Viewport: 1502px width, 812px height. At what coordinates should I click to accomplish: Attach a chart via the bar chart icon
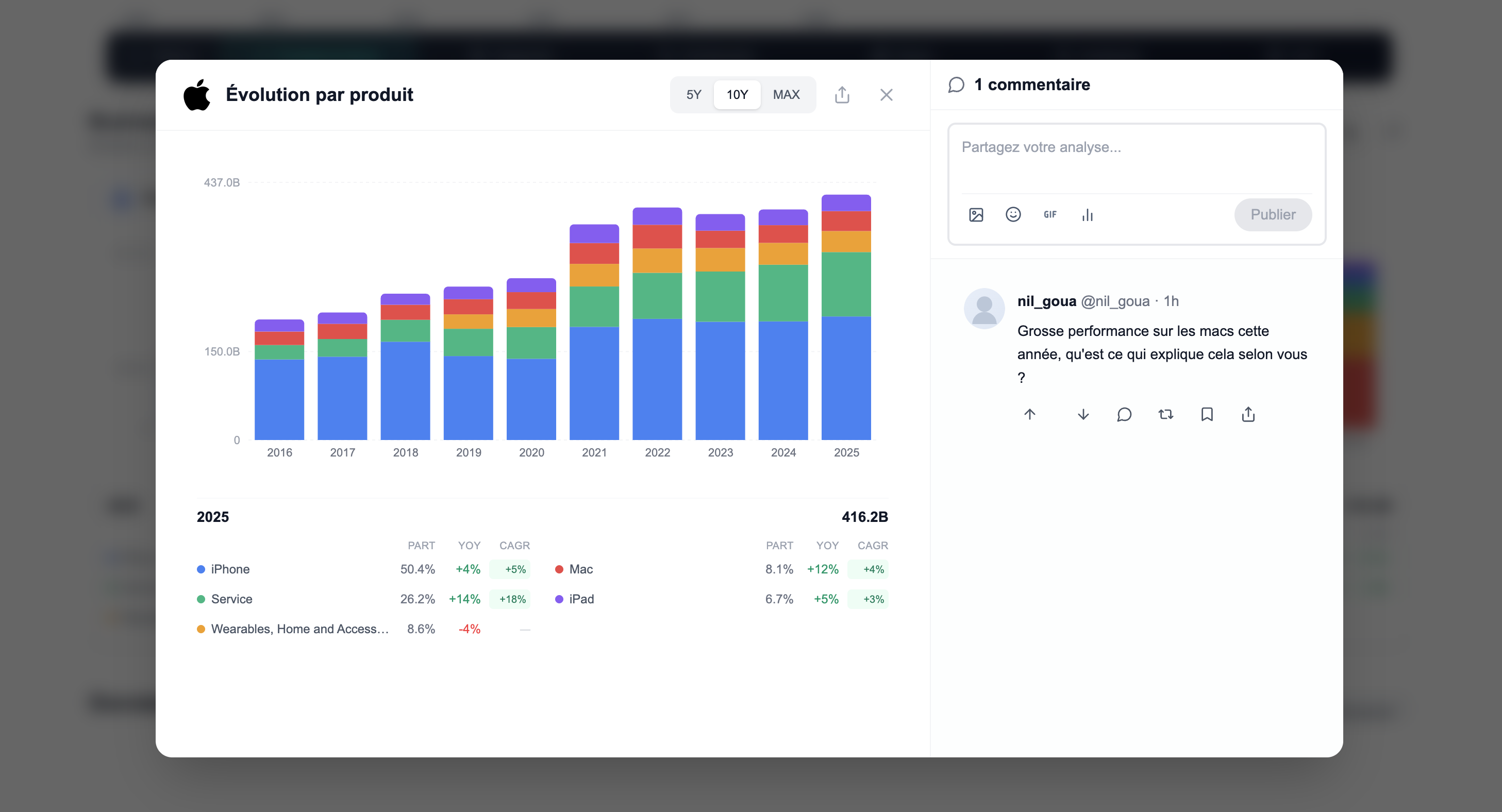1087,215
